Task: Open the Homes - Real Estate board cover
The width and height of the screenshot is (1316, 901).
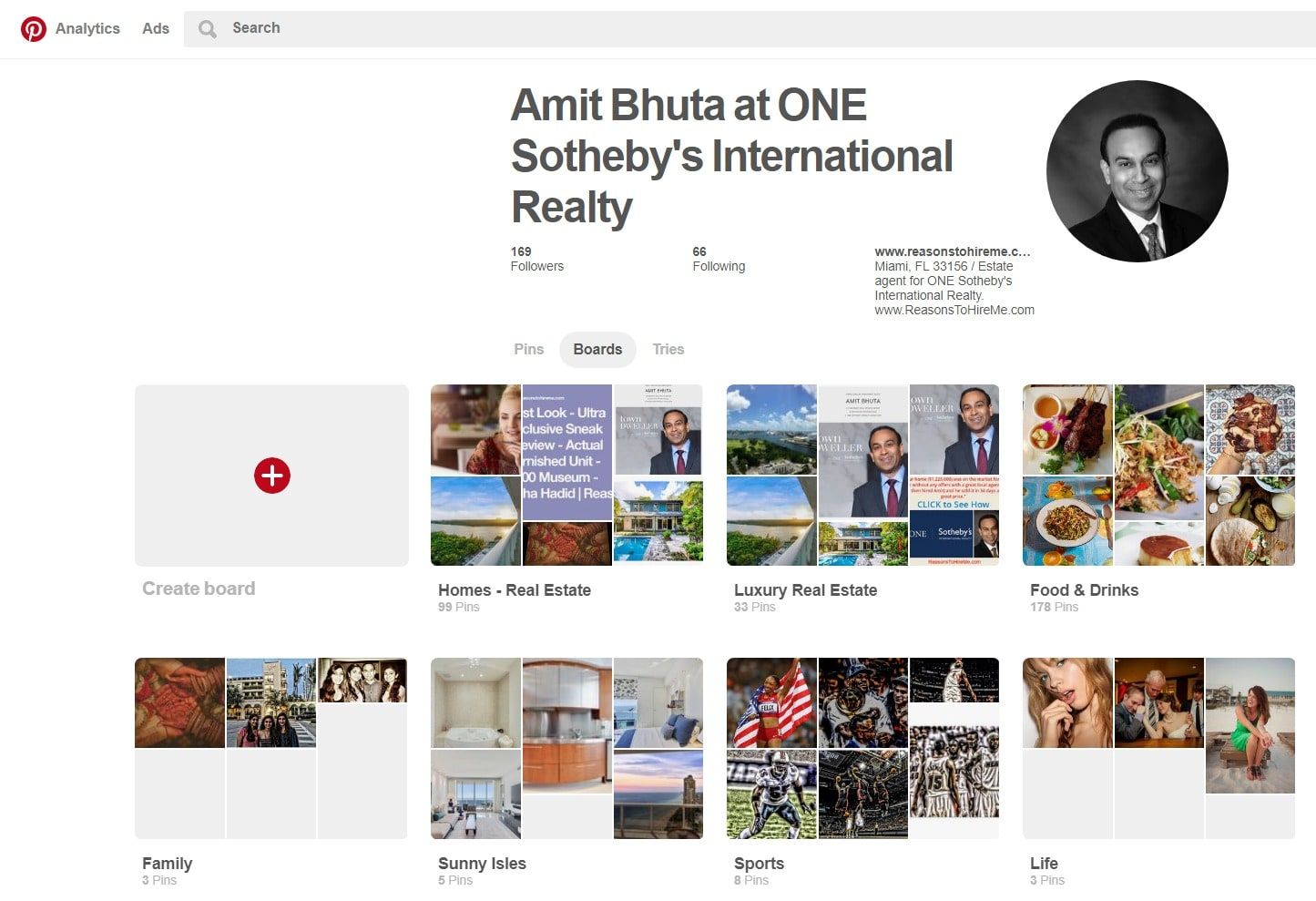Action: click(x=566, y=476)
